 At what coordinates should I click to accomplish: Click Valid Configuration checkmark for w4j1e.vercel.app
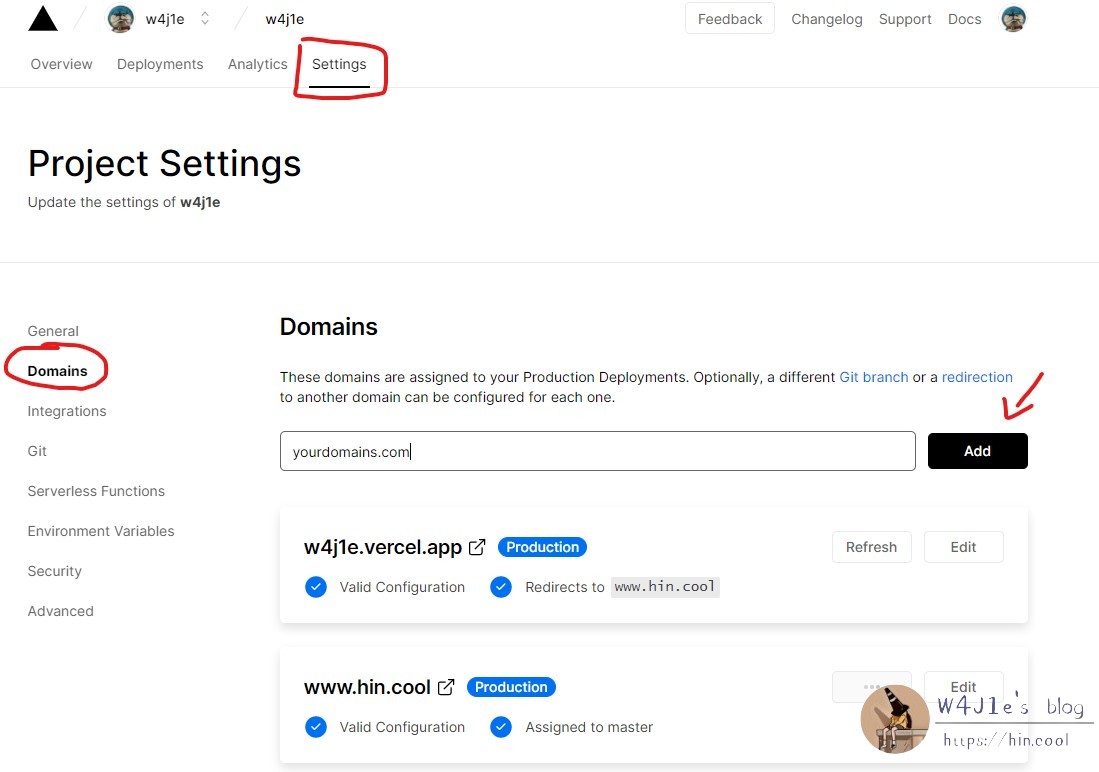click(x=316, y=587)
